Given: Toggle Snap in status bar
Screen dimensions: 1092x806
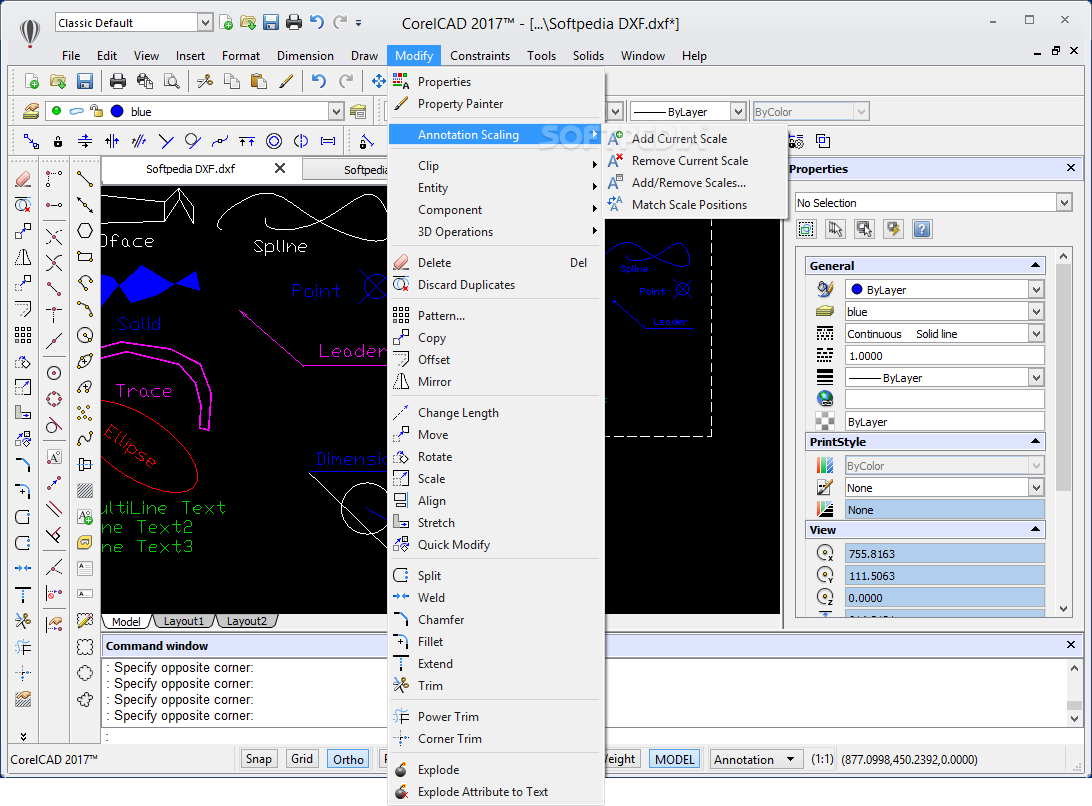Looking at the screenshot, I should coord(258,759).
